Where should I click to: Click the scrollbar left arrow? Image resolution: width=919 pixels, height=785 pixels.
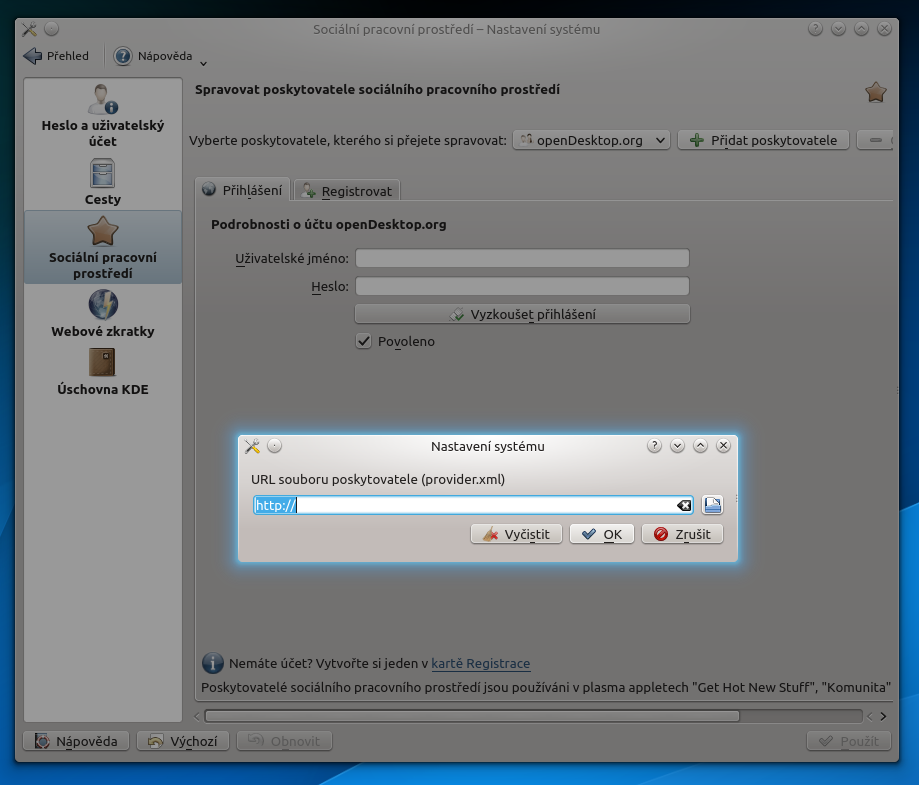(x=197, y=716)
